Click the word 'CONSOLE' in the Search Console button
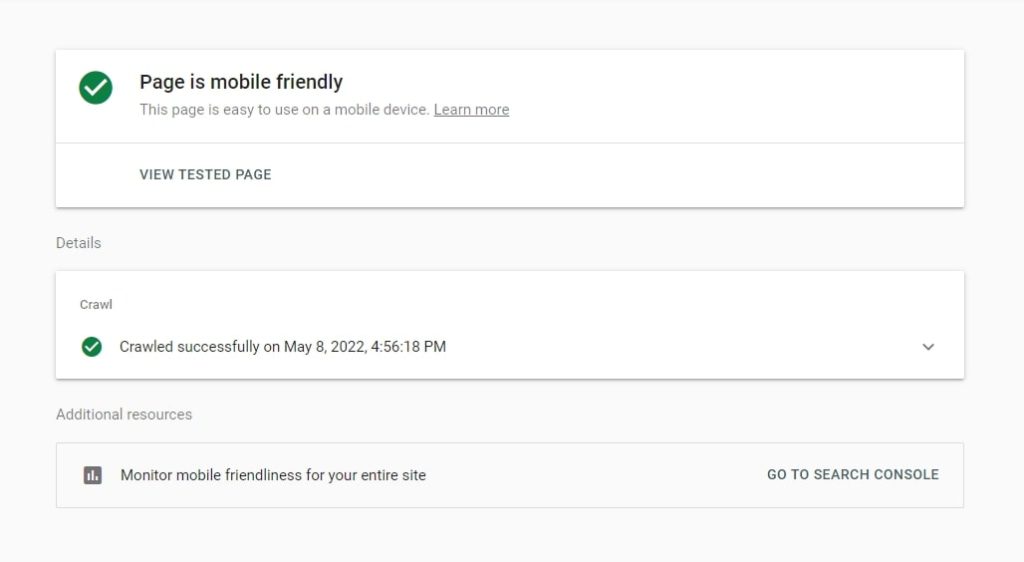The image size is (1024, 562). click(906, 475)
